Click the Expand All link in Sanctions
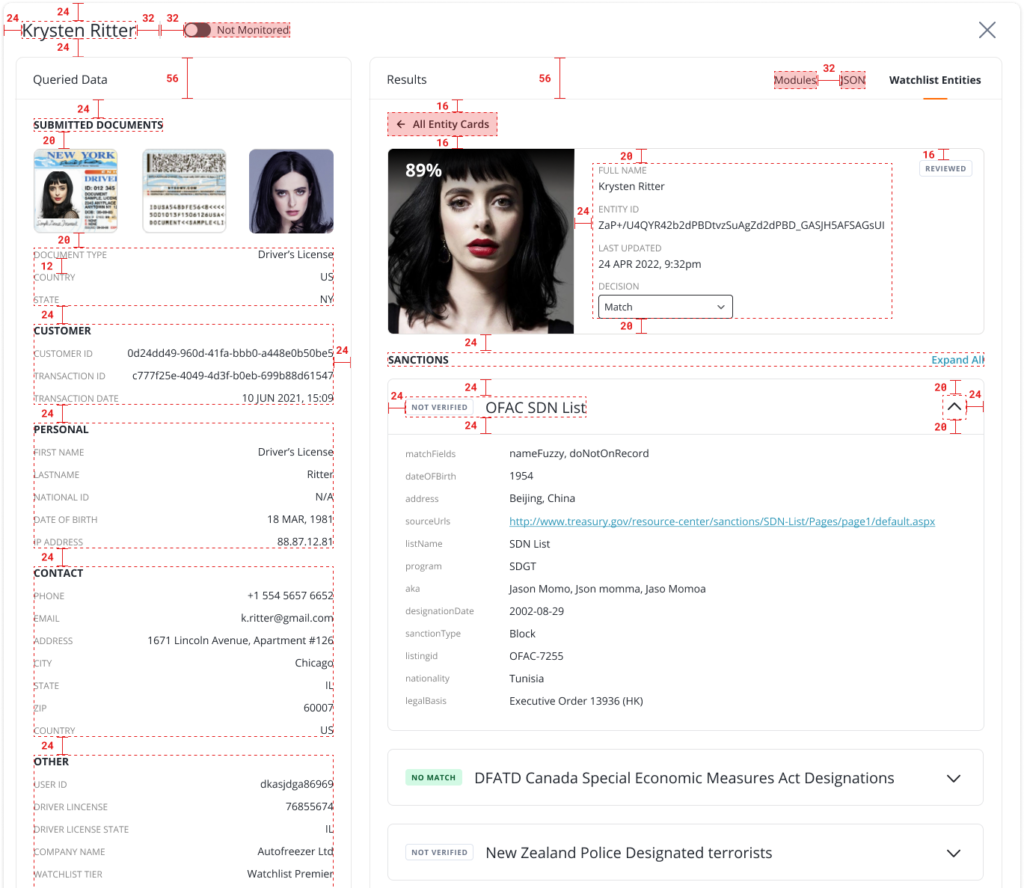Viewport: 1024px width, 888px height. (957, 359)
